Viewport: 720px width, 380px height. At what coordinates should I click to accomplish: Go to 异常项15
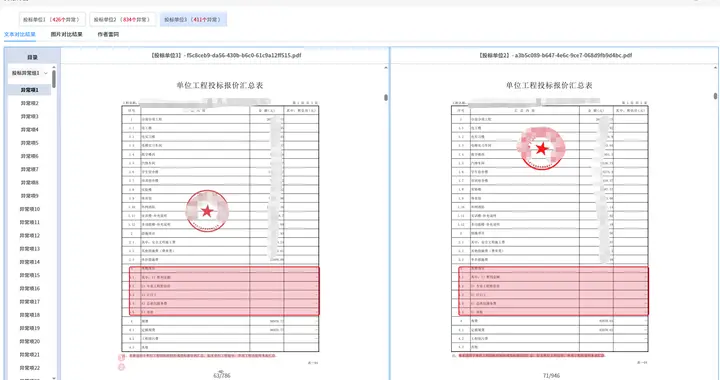pyautogui.click(x=29, y=275)
